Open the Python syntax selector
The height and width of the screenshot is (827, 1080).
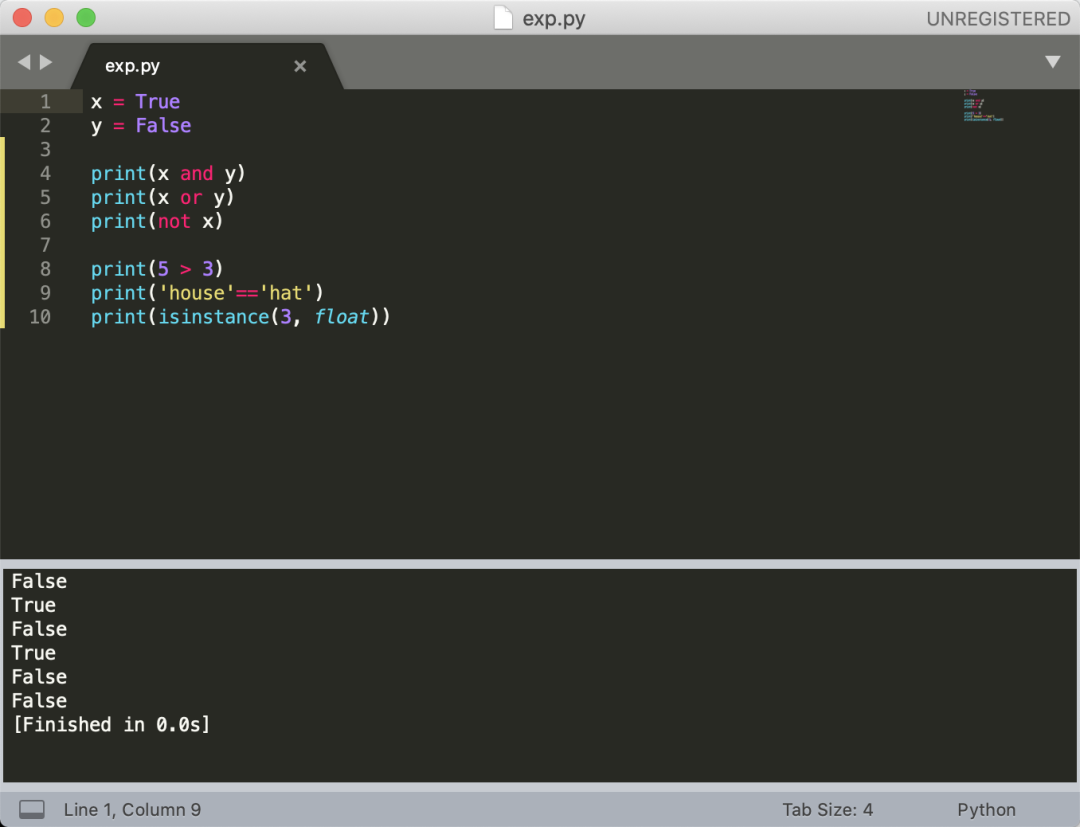click(x=986, y=809)
